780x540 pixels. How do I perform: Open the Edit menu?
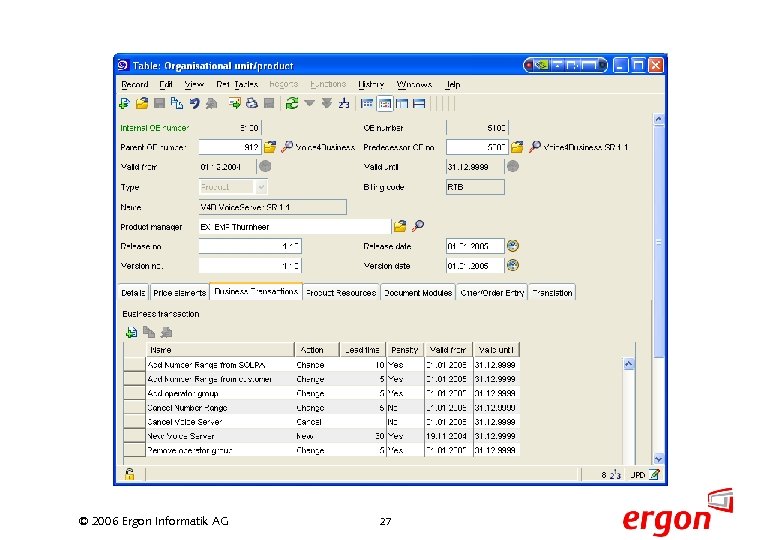pos(166,85)
